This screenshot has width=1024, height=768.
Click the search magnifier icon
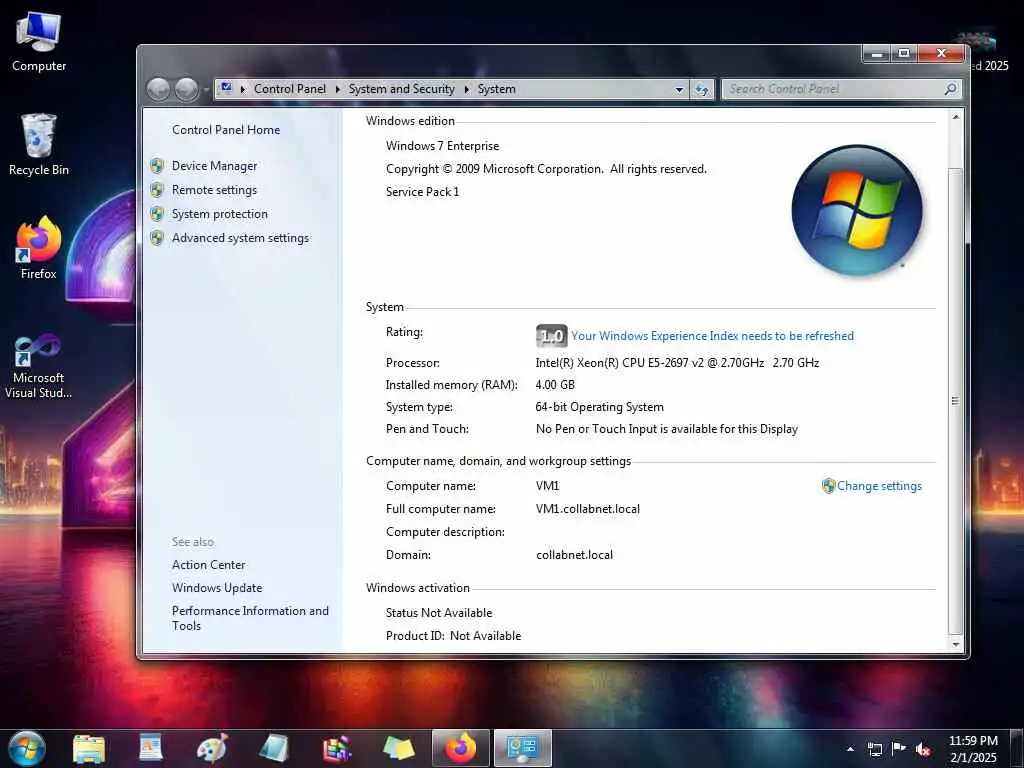click(x=951, y=89)
